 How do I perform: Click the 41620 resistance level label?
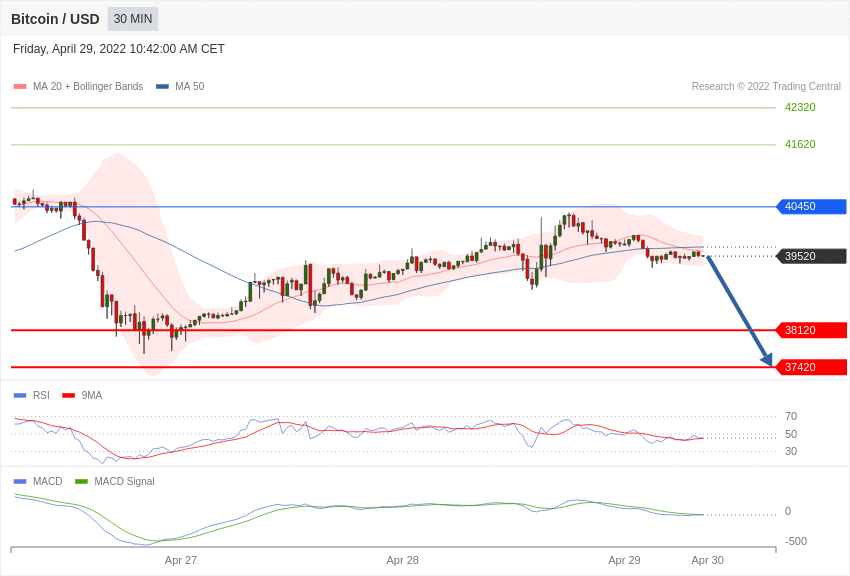click(x=800, y=144)
